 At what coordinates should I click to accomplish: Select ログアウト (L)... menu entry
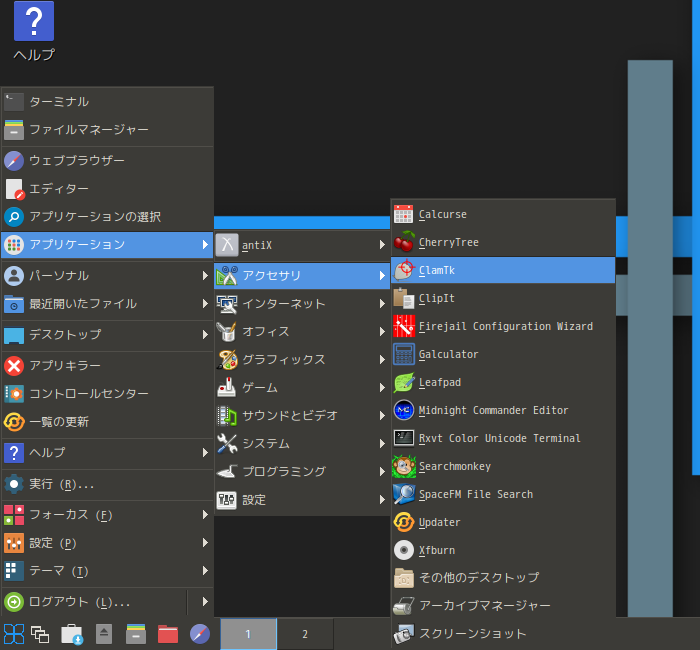tap(94, 602)
